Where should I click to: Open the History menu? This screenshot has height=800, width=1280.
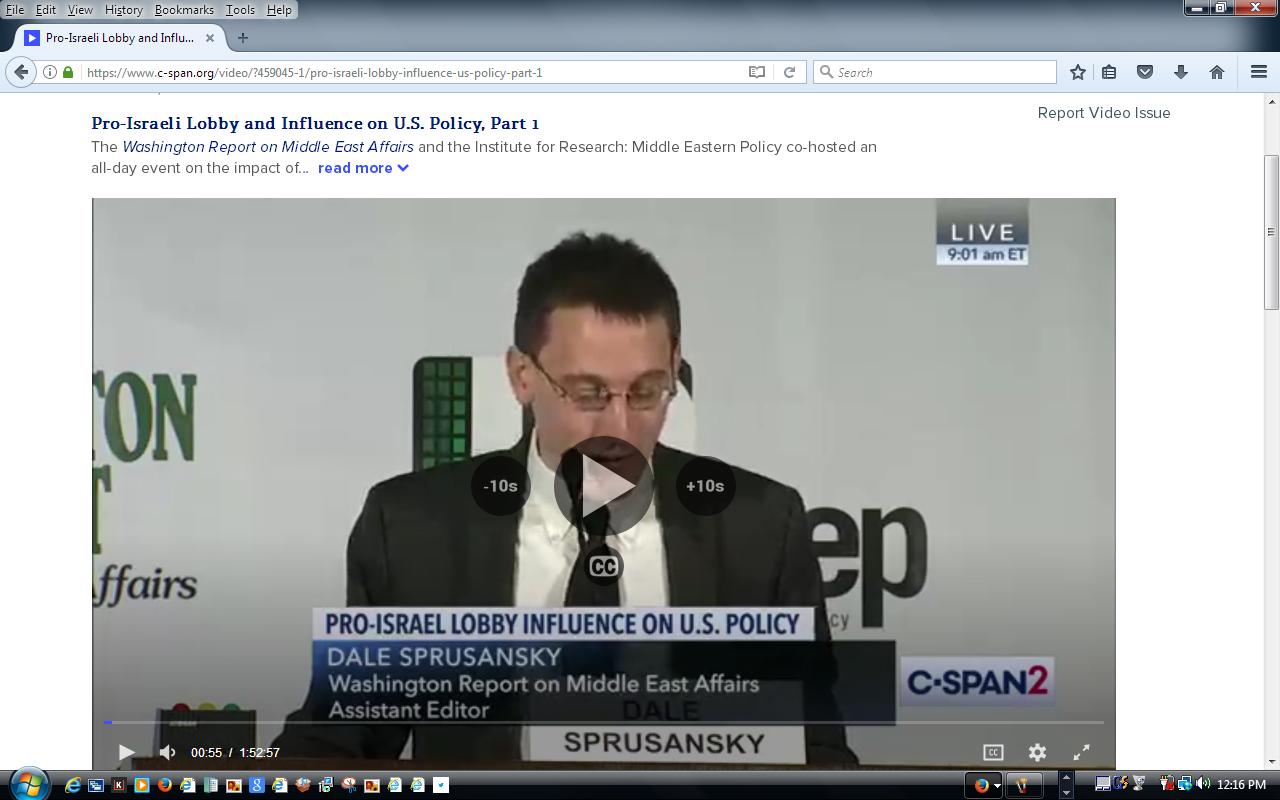click(x=123, y=9)
